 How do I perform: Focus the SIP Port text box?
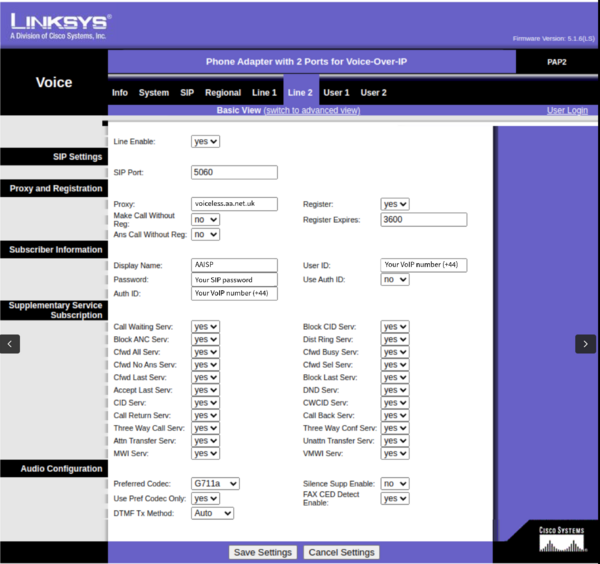(234, 172)
